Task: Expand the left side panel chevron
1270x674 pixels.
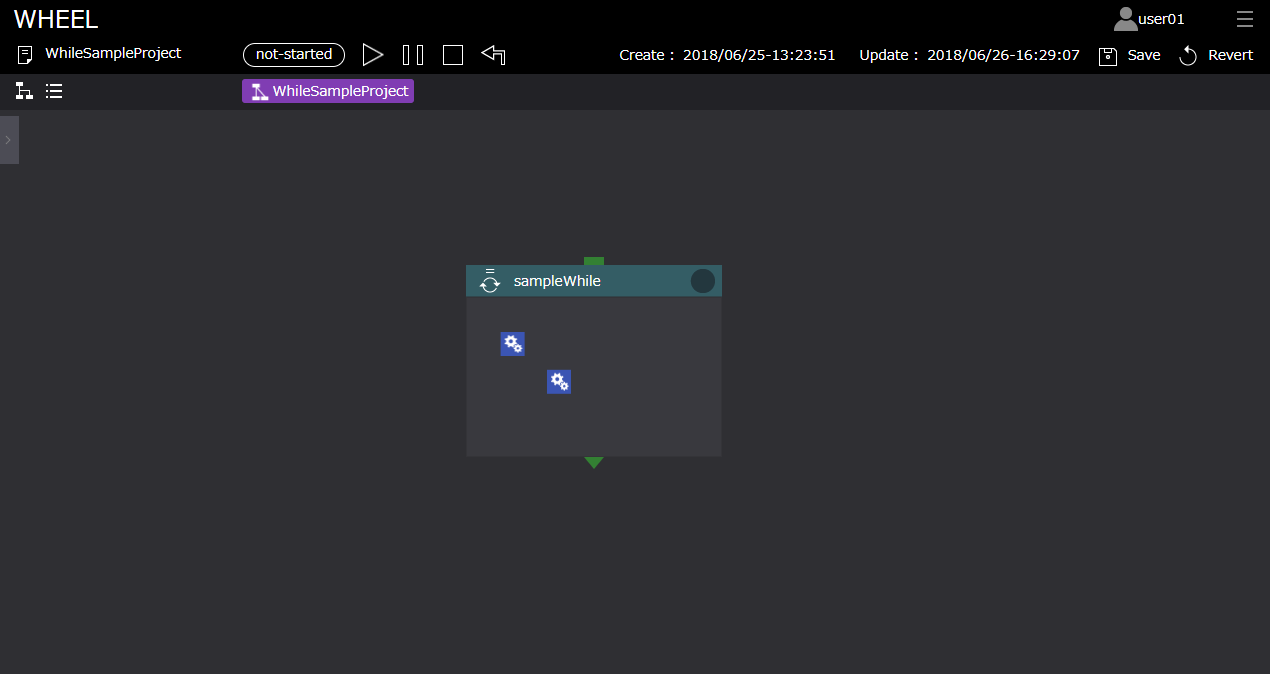Action: point(8,140)
